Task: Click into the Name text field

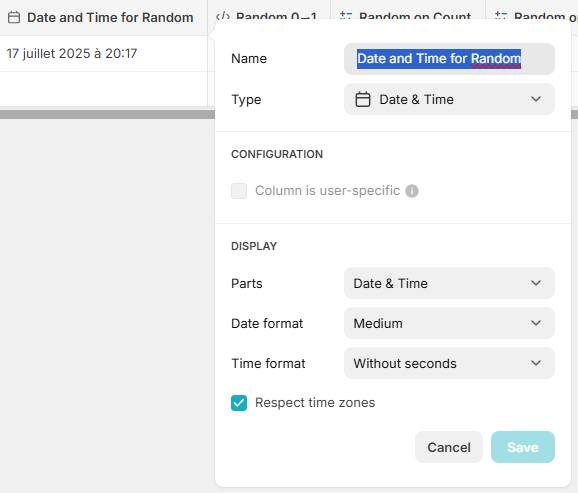Action: (x=449, y=59)
